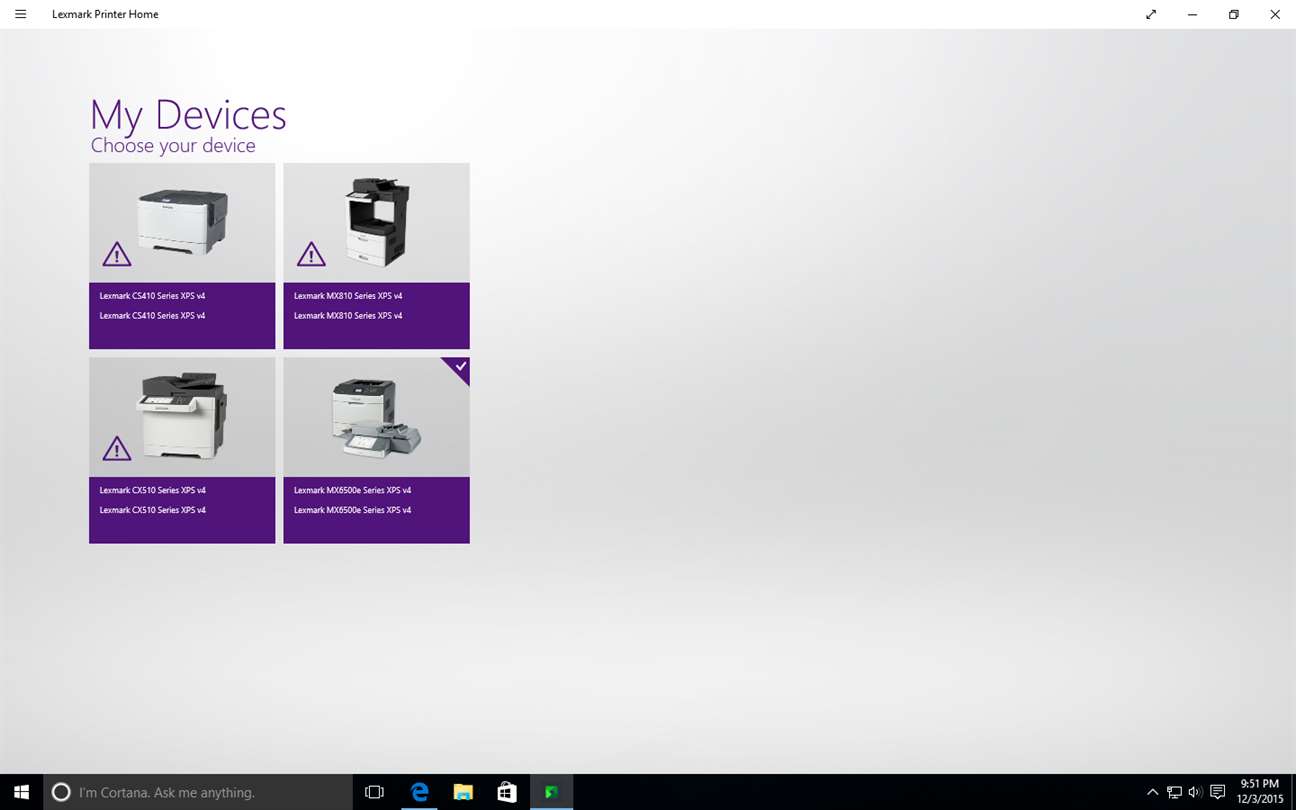Click Lexmark CS410 Series XPS v4 label
Screen dimensions: 1296x810
[x=152, y=296]
